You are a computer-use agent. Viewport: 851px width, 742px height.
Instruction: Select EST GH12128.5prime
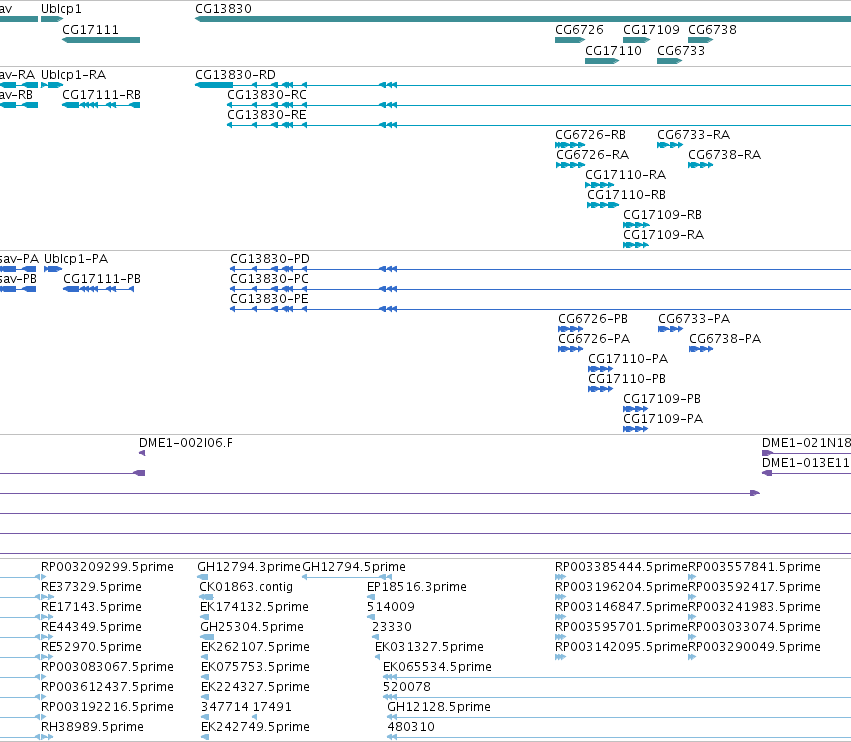click(439, 707)
